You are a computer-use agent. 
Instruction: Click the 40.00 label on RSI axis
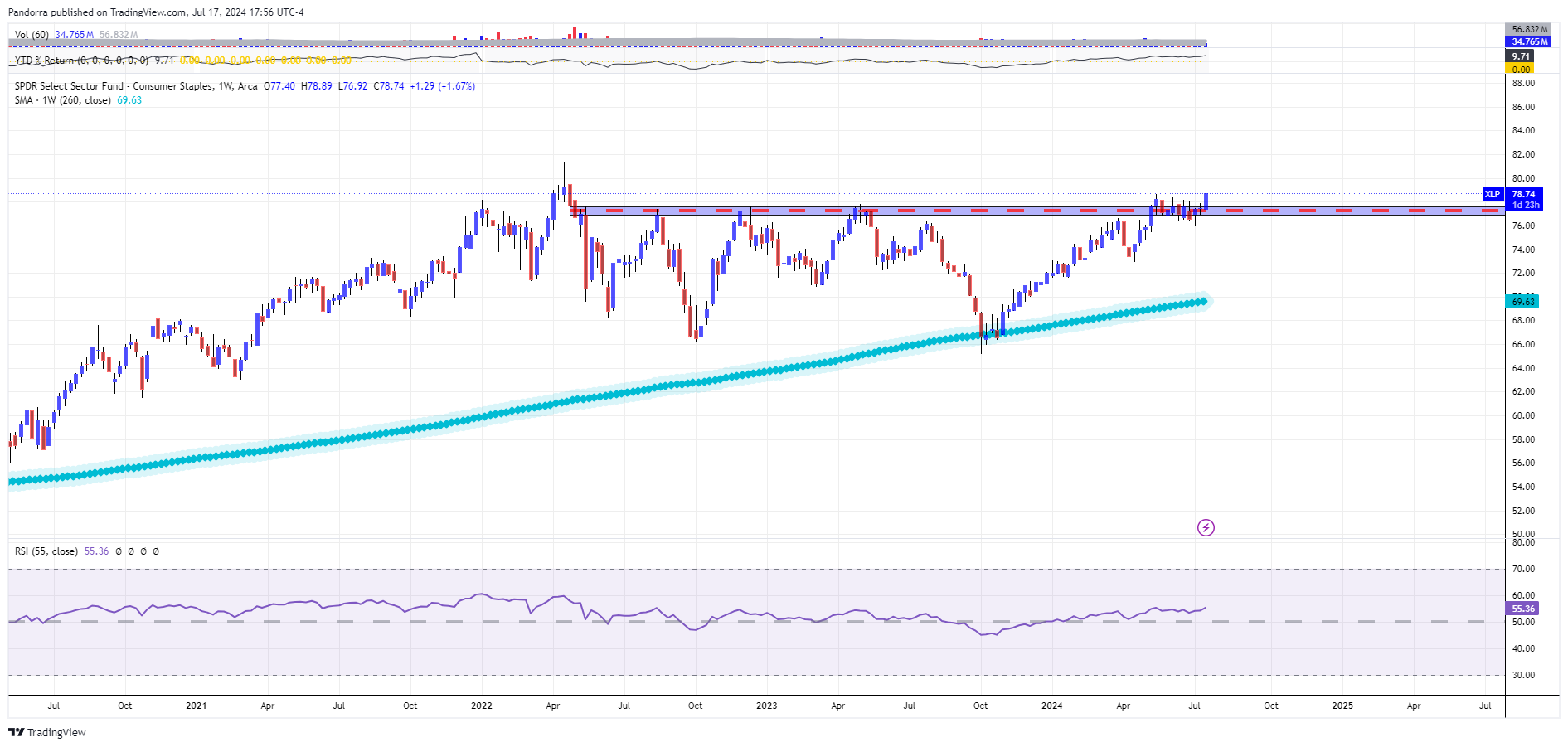click(1523, 648)
